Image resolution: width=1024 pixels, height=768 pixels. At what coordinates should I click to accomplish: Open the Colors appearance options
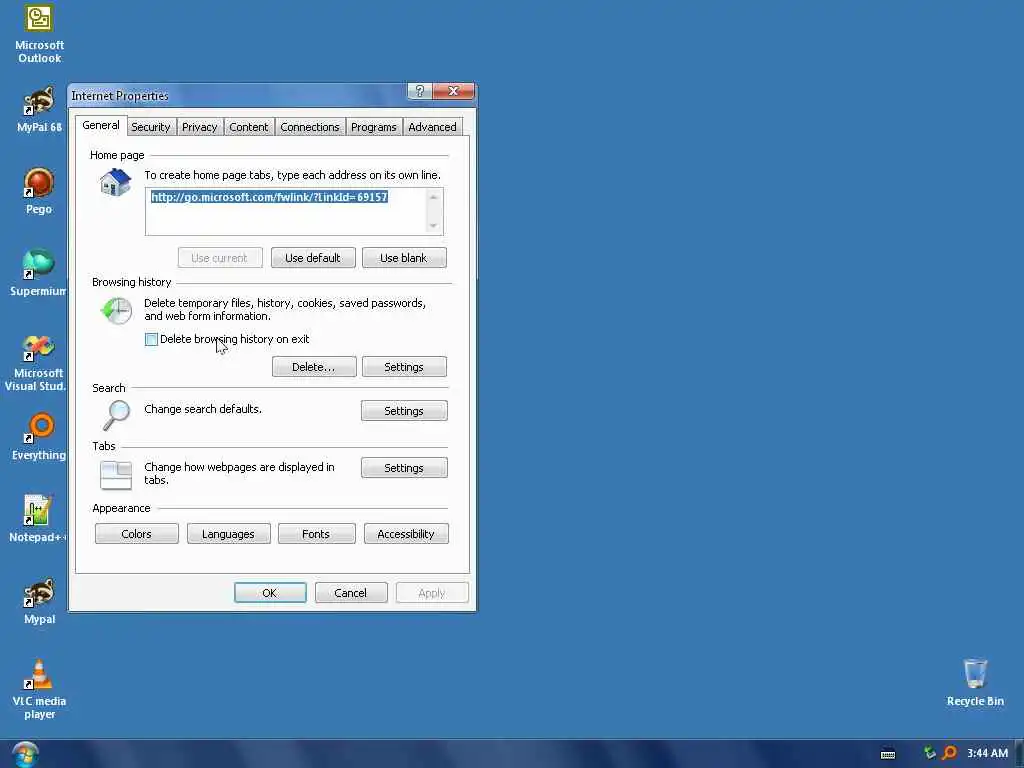point(136,534)
